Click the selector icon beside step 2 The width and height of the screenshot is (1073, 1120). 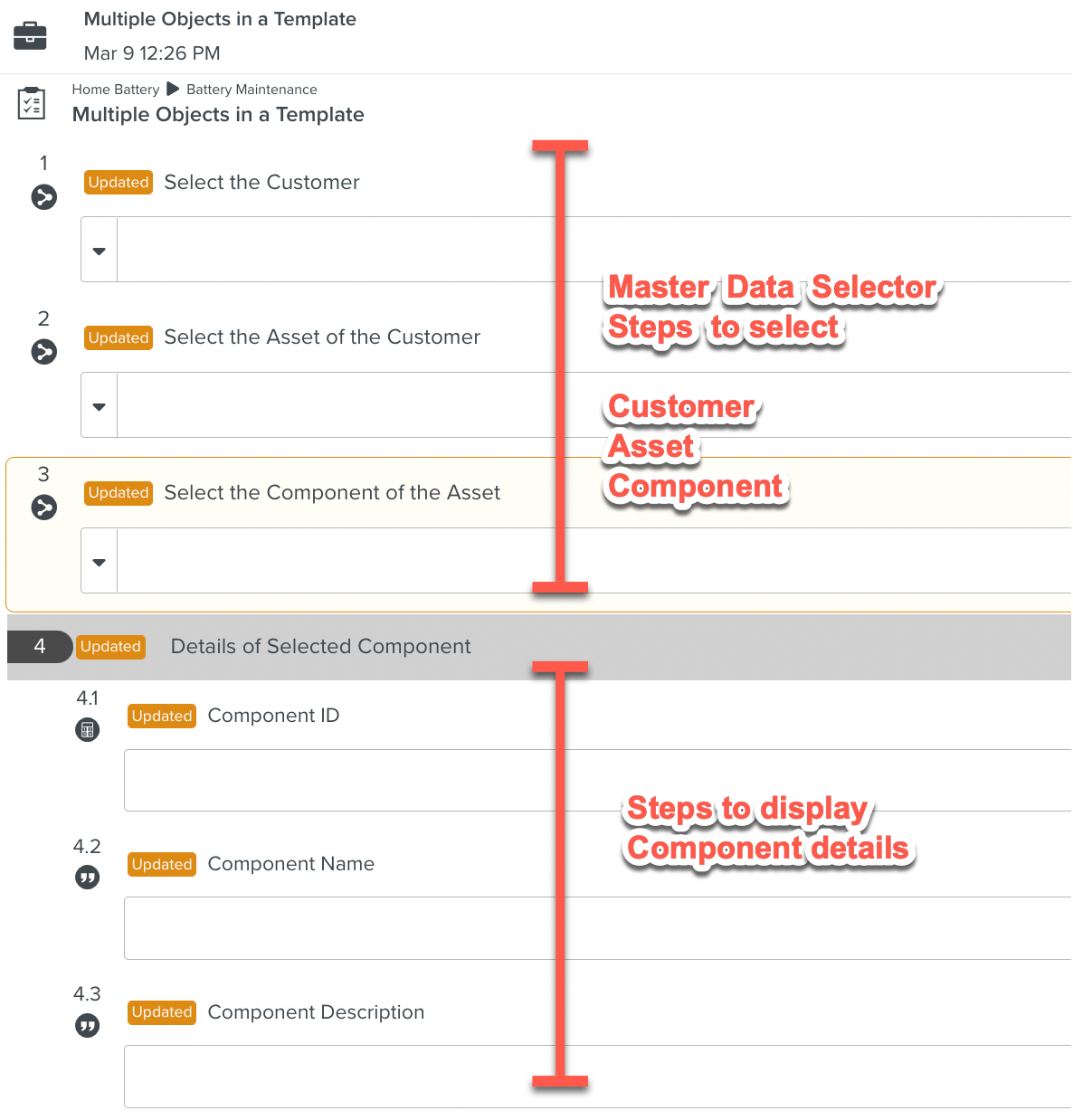click(43, 352)
